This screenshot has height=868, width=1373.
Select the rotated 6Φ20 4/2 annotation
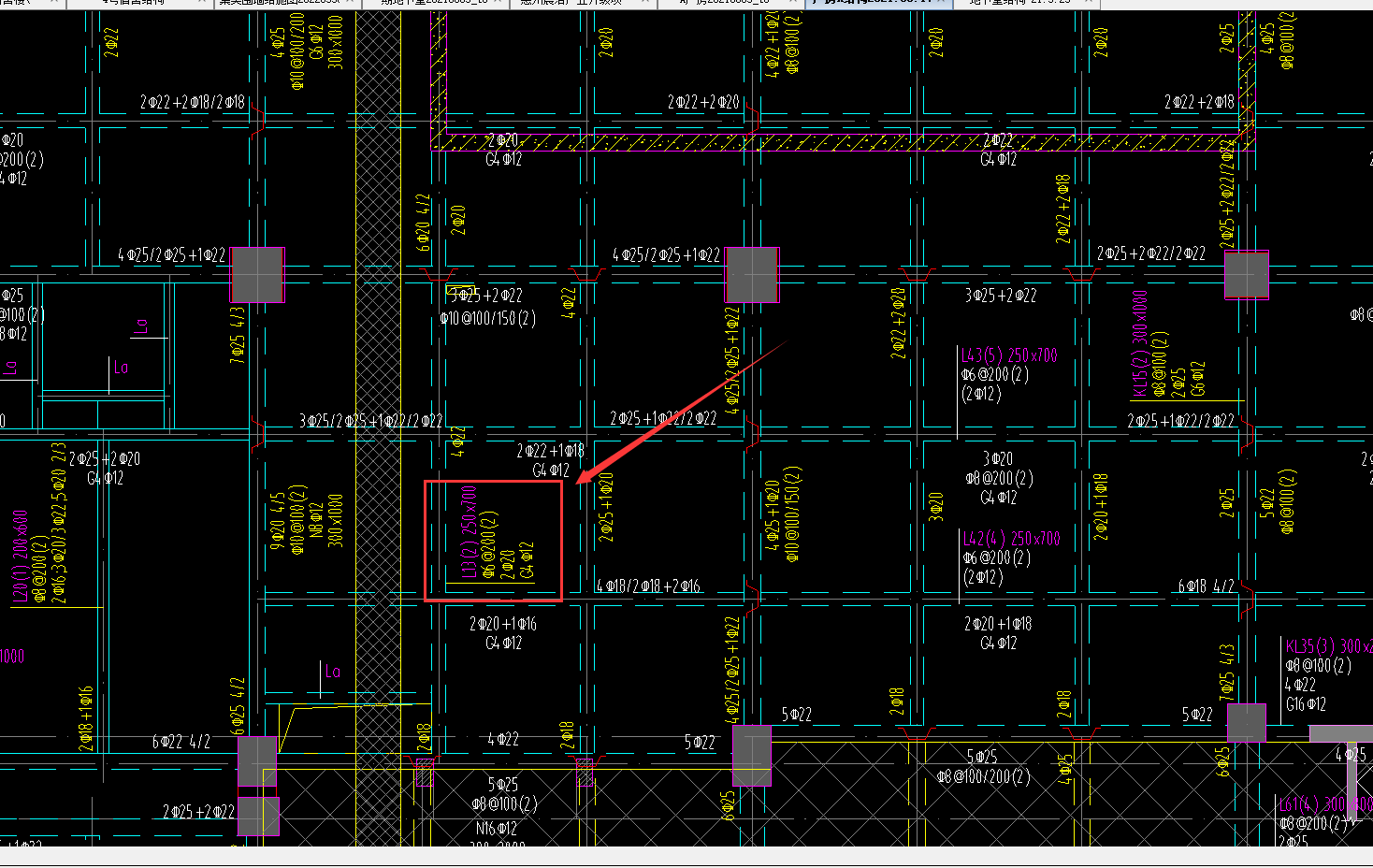coord(424,223)
